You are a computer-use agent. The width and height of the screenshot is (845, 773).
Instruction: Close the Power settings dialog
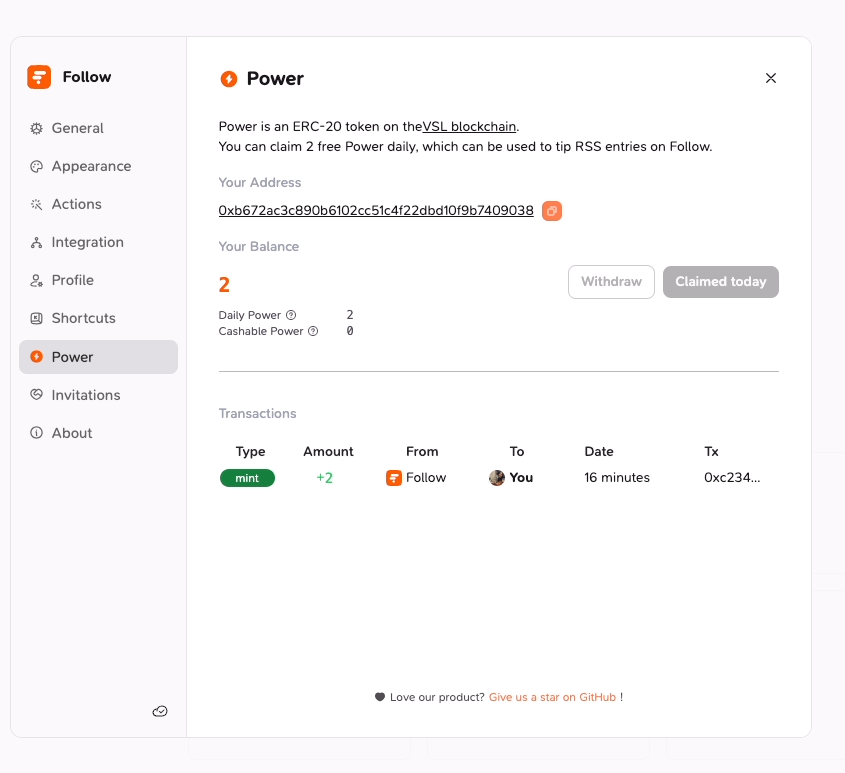(771, 78)
